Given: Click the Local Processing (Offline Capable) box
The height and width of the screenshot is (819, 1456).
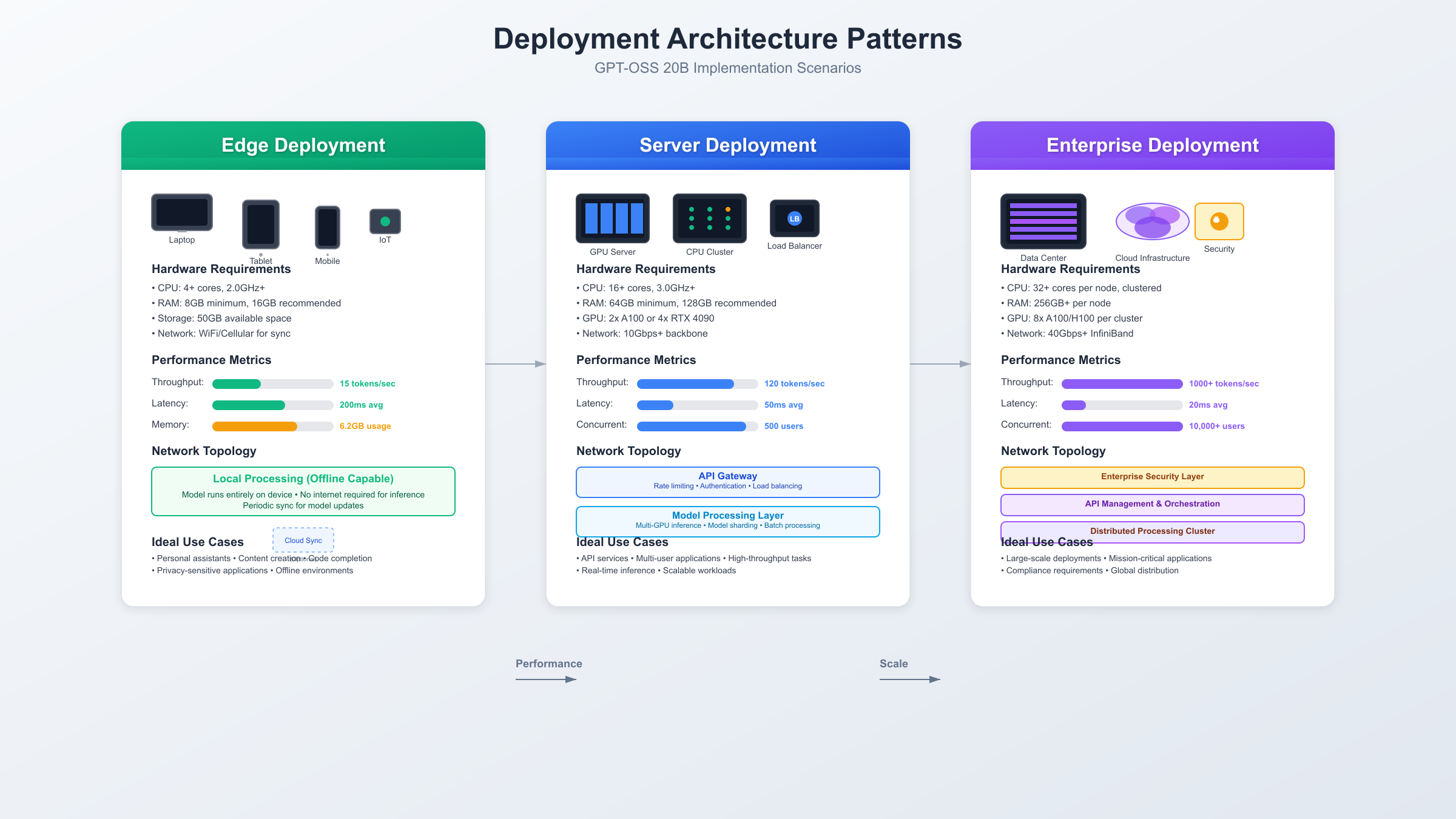Looking at the screenshot, I should tap(303, 491).
